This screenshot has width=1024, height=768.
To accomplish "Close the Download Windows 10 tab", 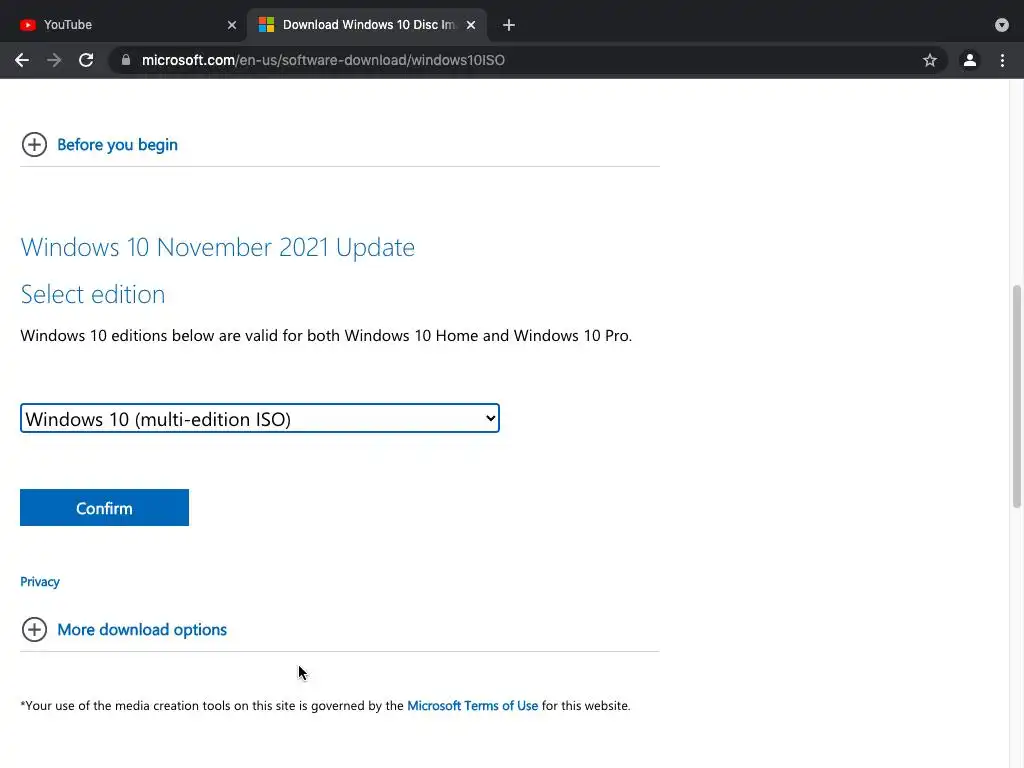I will coord(471,25).
